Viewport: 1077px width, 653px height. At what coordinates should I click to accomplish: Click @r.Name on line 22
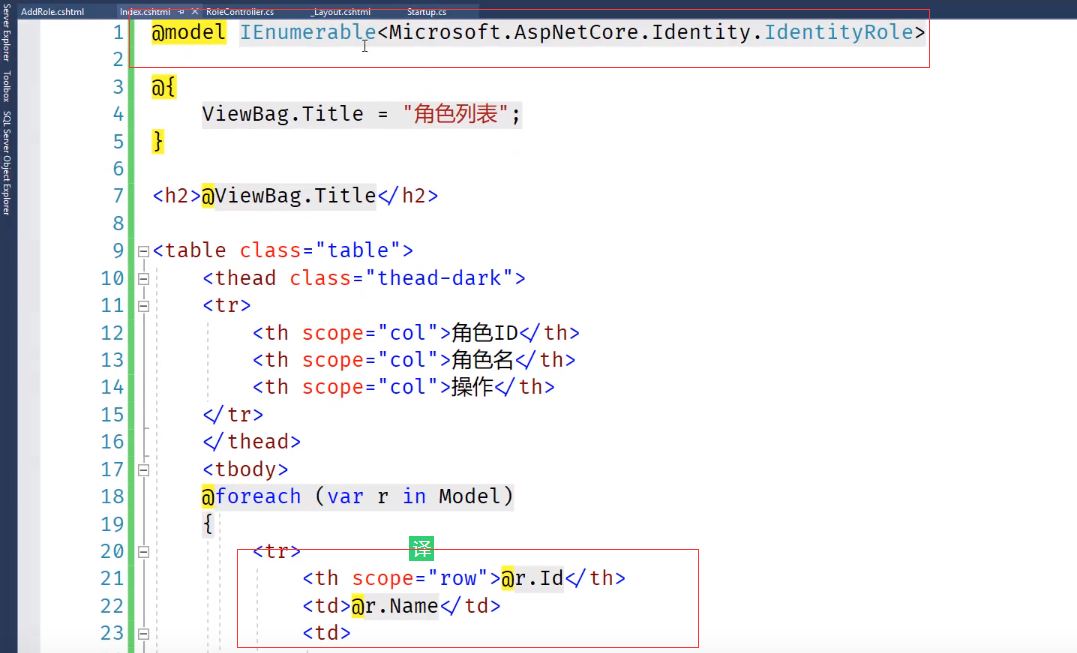coord(395,606)
